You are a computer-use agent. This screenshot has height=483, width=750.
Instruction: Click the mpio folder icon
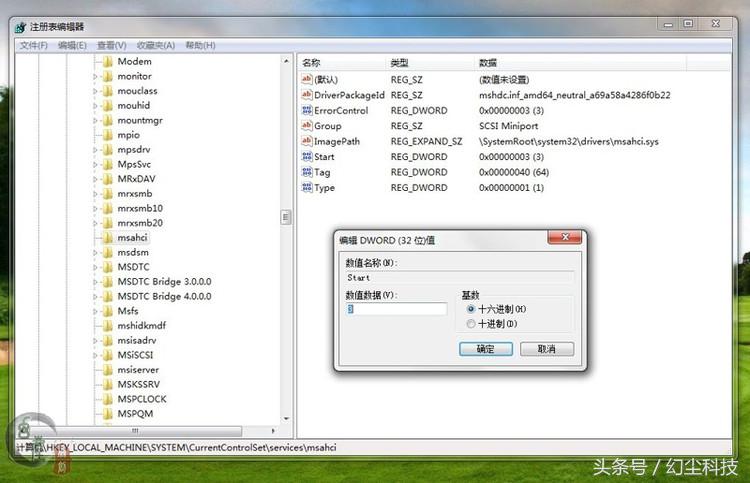point(108,135)
